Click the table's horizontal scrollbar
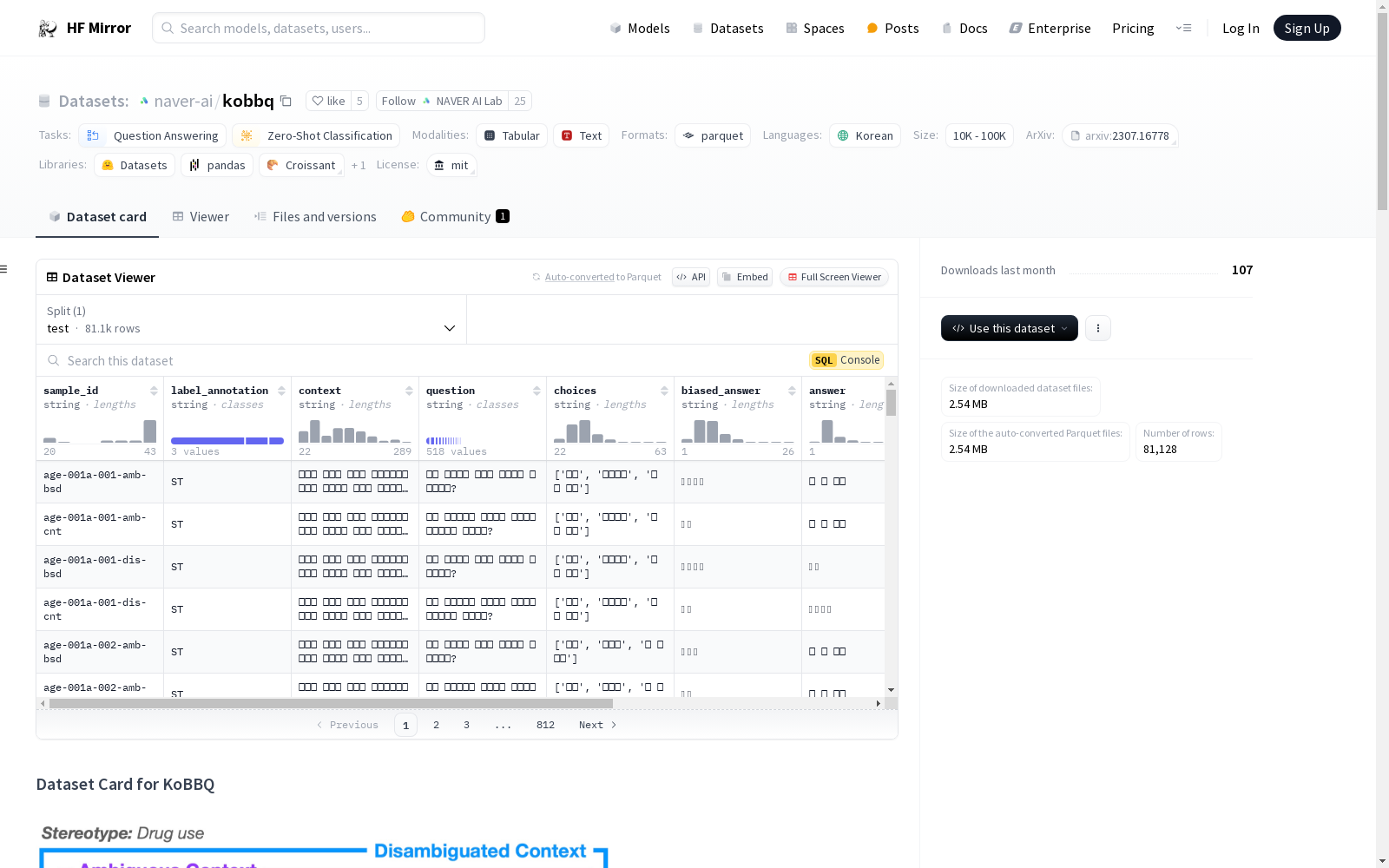Image resolution: width=1389 pixels, height=868 pixels. click(x=331, y=703)
